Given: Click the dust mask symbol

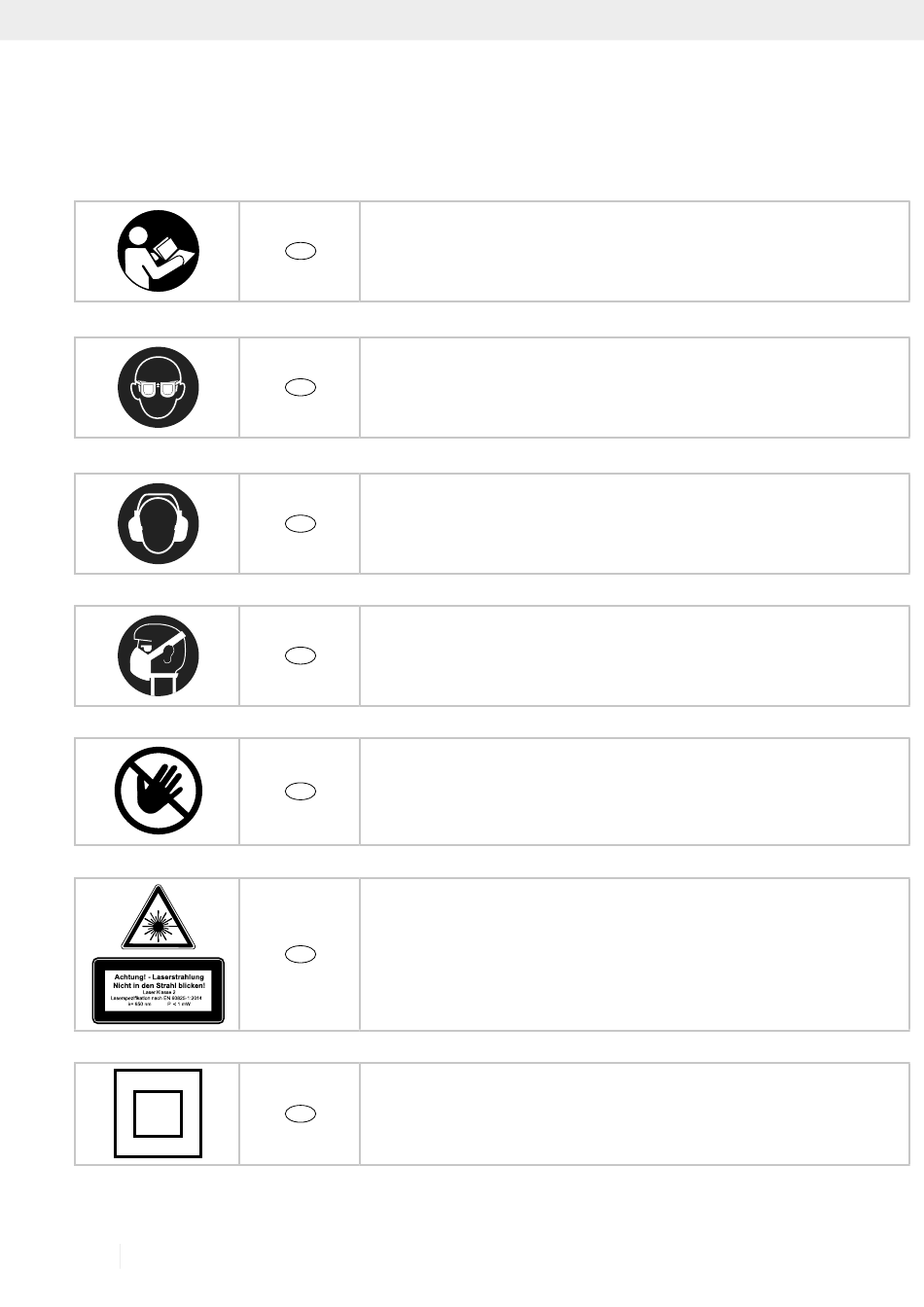Looking at the screenshot, I should pyautogui.click(x=159, y=655).
